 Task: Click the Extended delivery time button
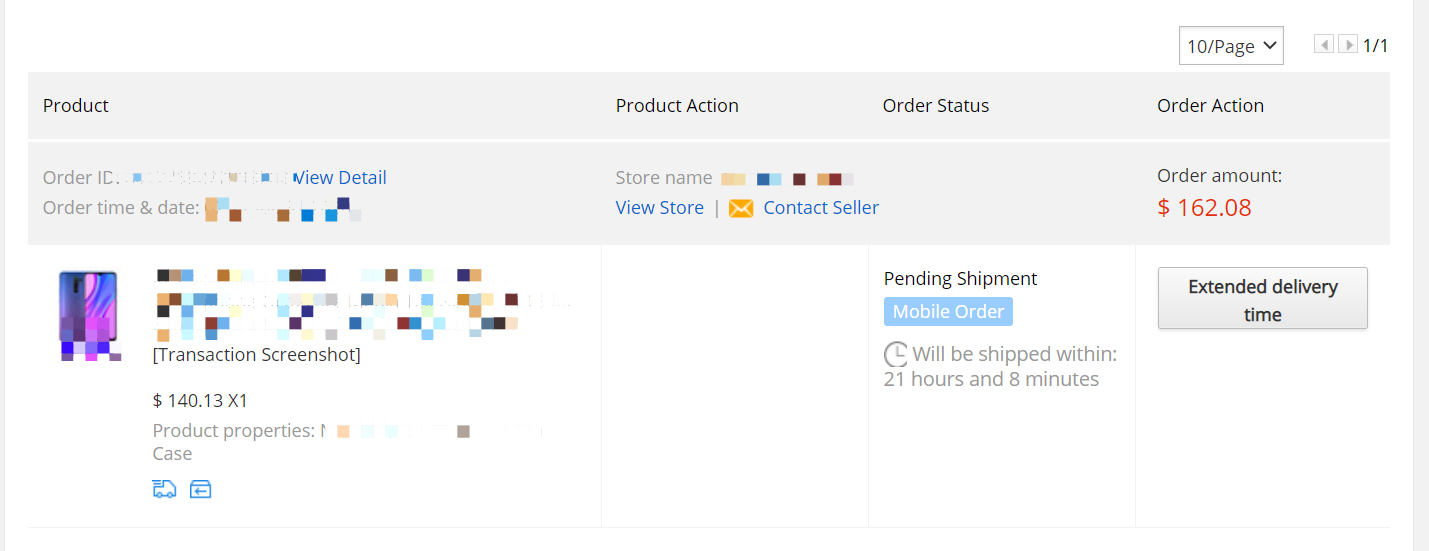coord(1262,299)
